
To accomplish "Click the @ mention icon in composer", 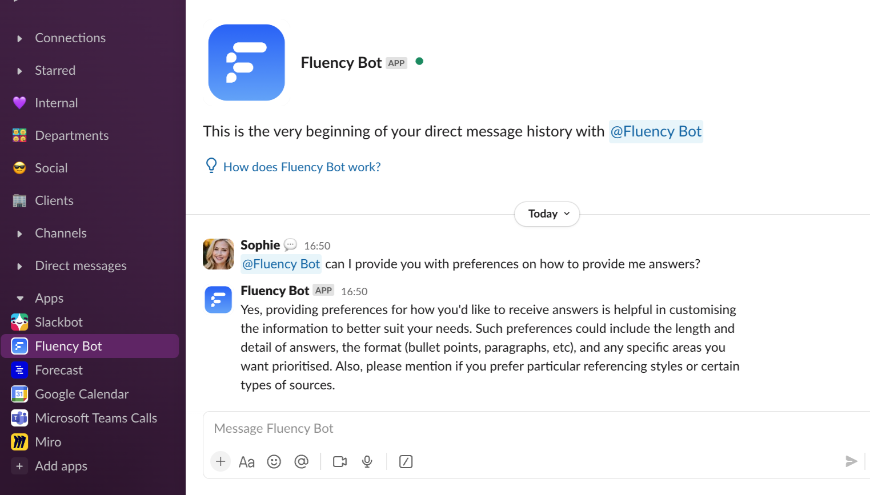I will [x=301, y=461].
